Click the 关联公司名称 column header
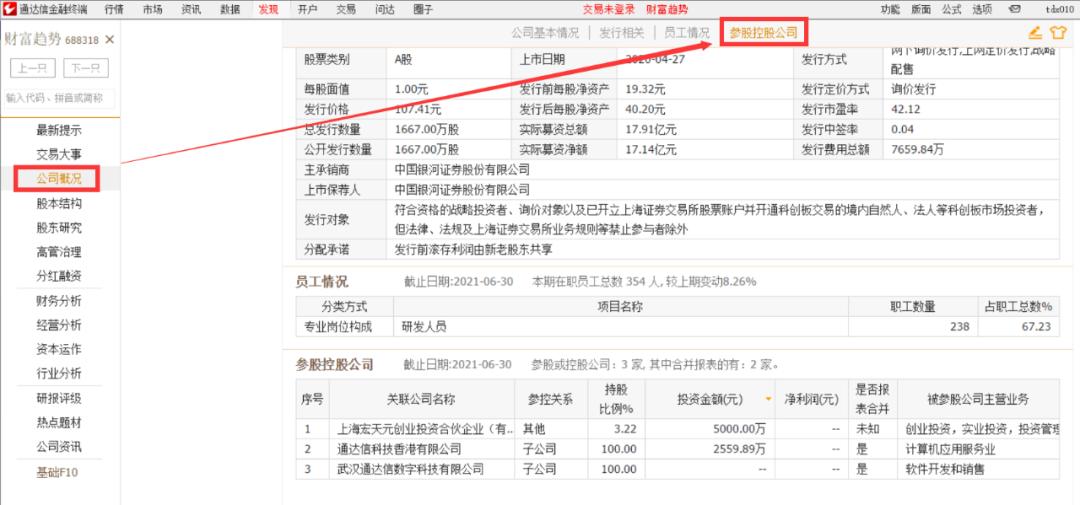This screenshot has width=1080, height=505. 422,399
